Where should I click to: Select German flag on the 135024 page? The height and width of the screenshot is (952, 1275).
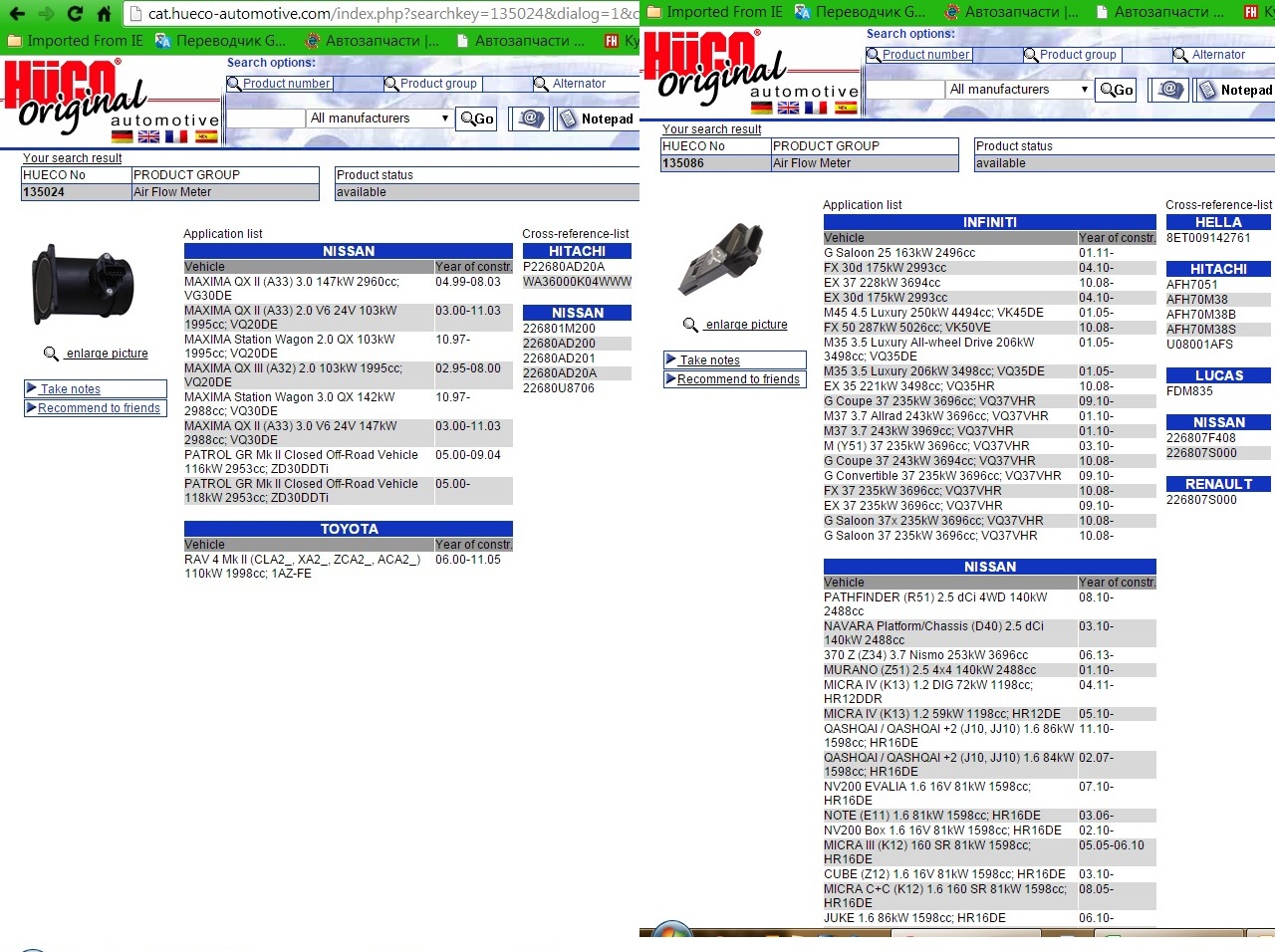123,137
